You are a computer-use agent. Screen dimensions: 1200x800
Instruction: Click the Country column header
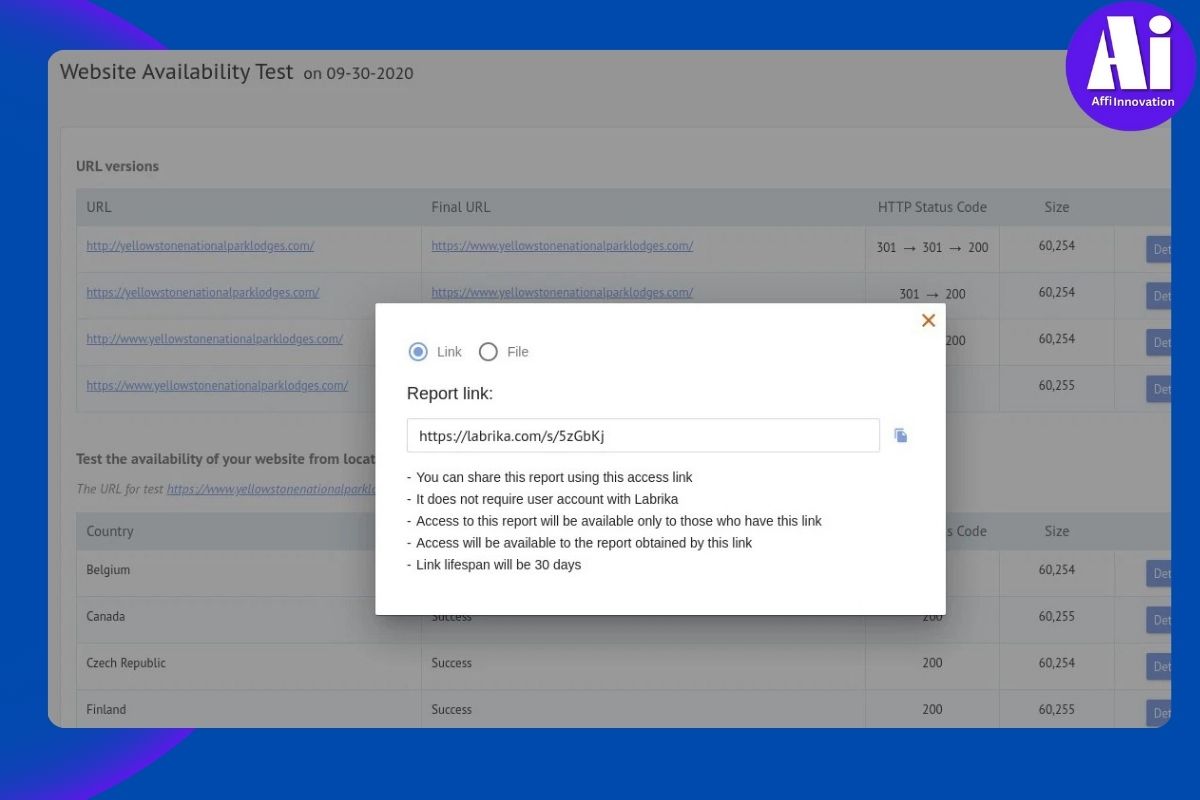(x=110, y=532)
